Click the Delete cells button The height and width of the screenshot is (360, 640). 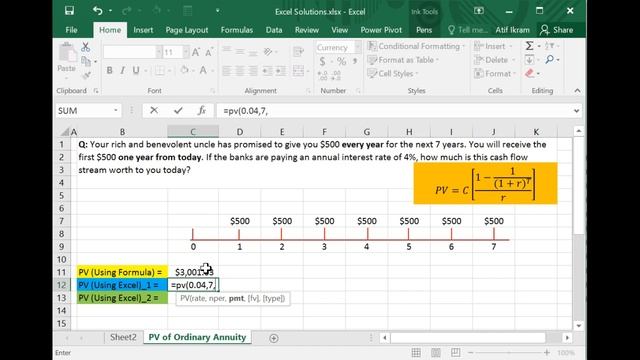(x=494, y=60)
